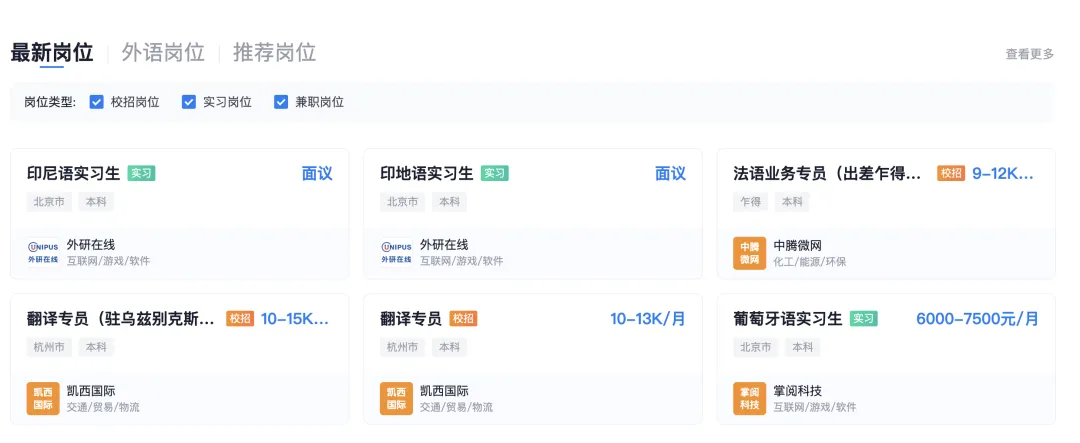Toggle the 实习岗位 checkbox

point(189,102)
